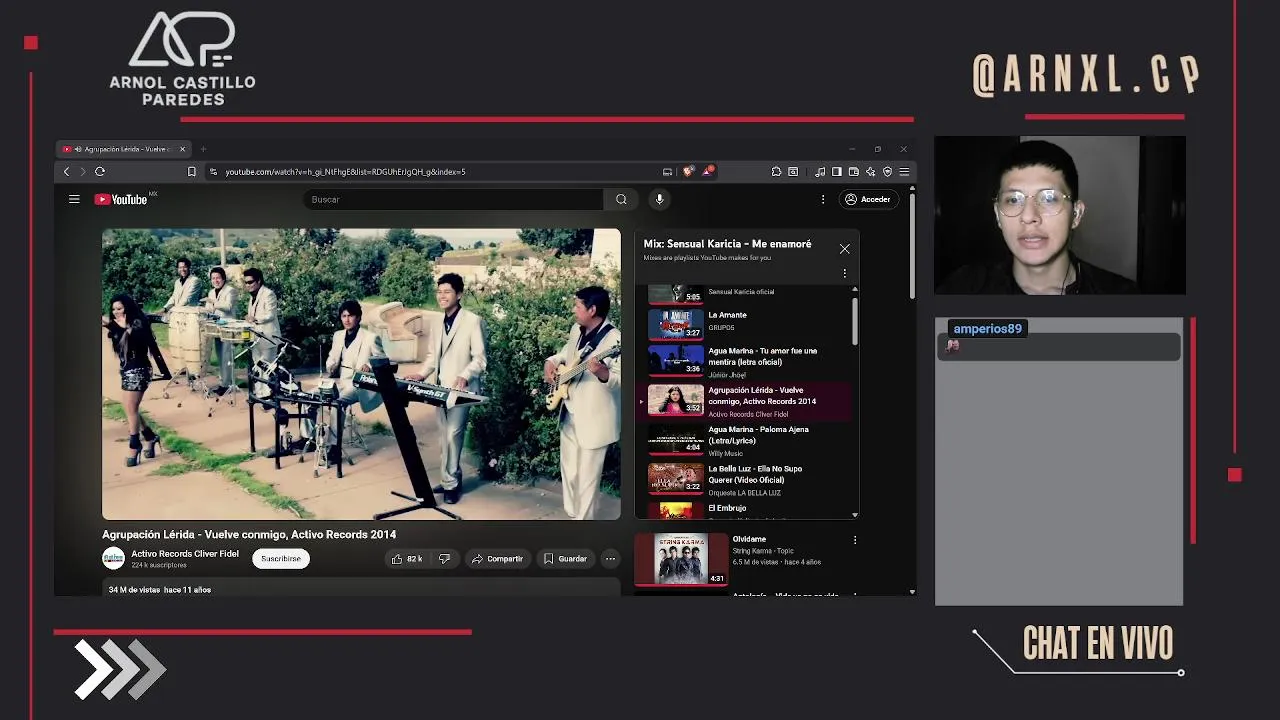1280x720 pixels.
Task: Click the playlist scroll down arrow
Action: pos(855,515)
